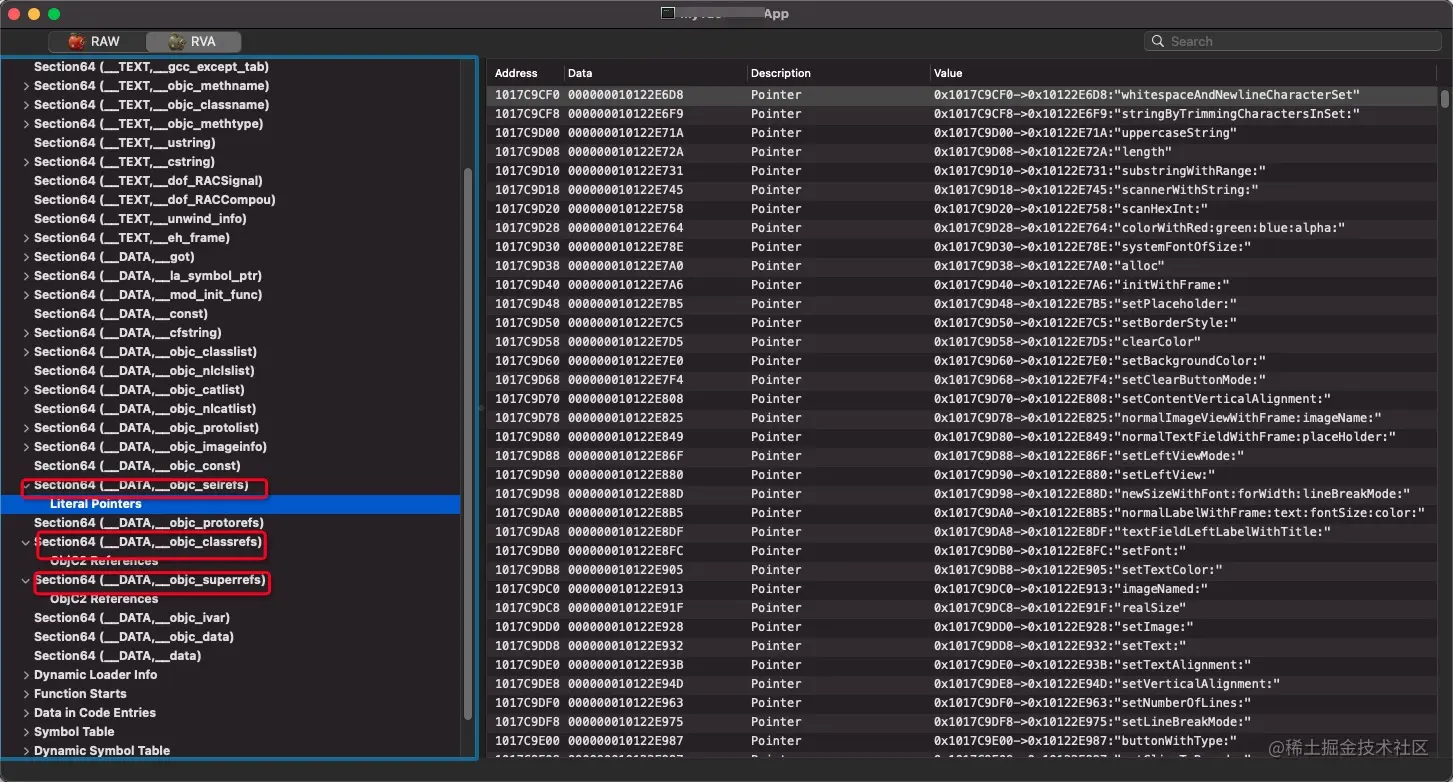This screenshot has height=782, width=1453.
Task: Expand the Dynamic Symbol Table node
Action: 26,751
